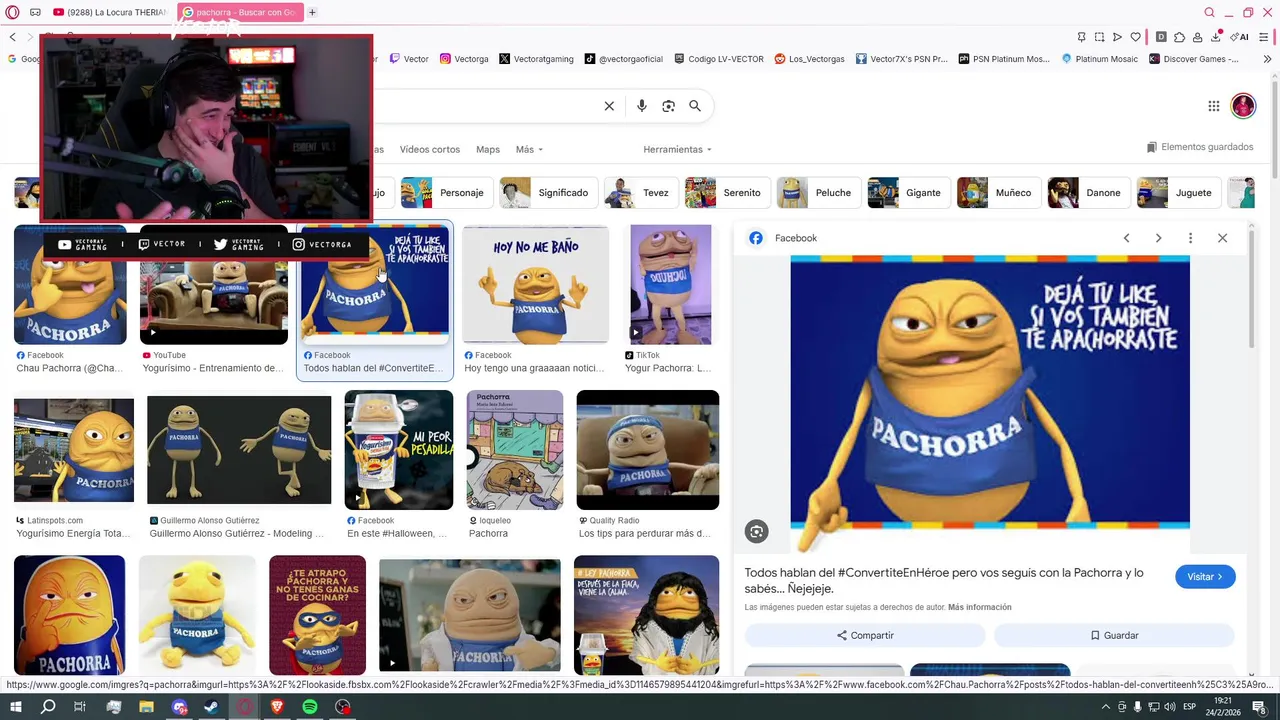Filter images by Gigante chip
The width and height of the screenshot is (1280, 720).
[908, 192]
